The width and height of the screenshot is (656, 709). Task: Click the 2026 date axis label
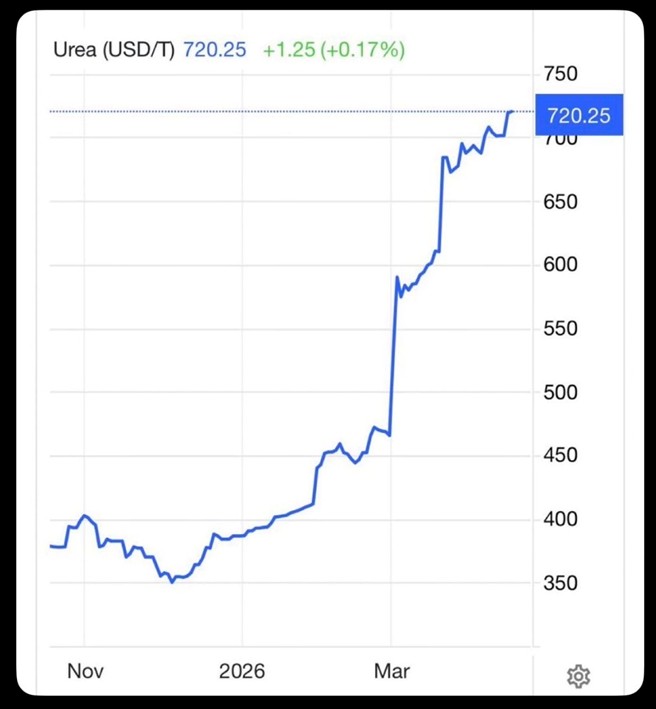(242, 671)
